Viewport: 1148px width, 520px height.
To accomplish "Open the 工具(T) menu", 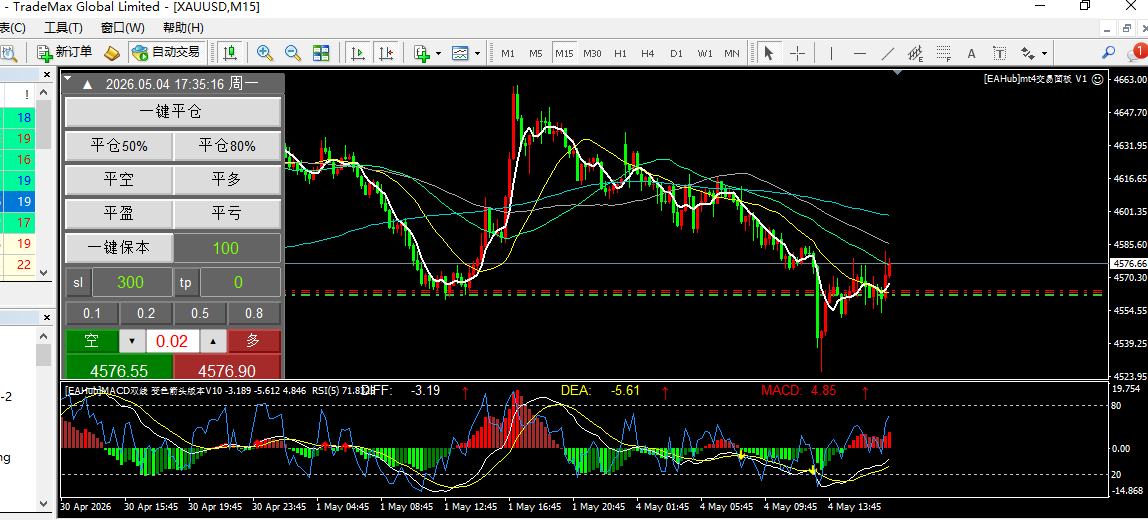I will [63, 28].
